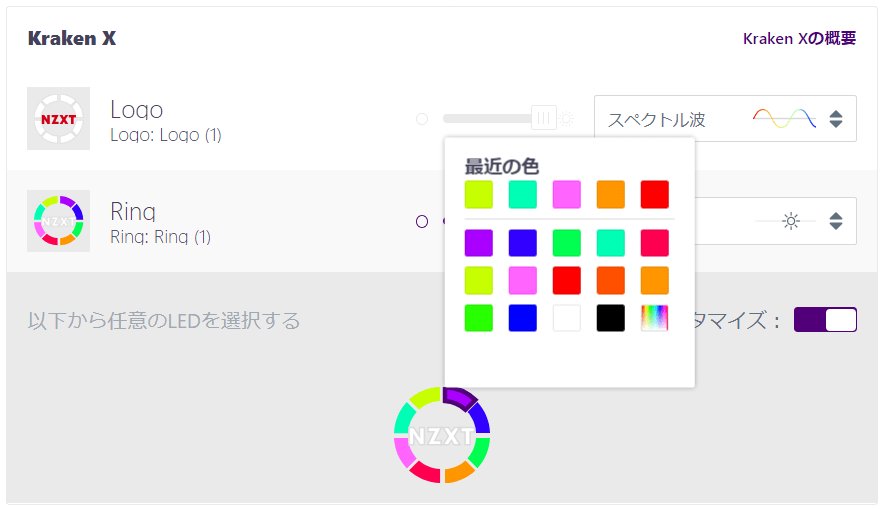Adjust the Logo brightness slider handle
The width and height of the screenshot is (884, 509).
pos(543,118)
